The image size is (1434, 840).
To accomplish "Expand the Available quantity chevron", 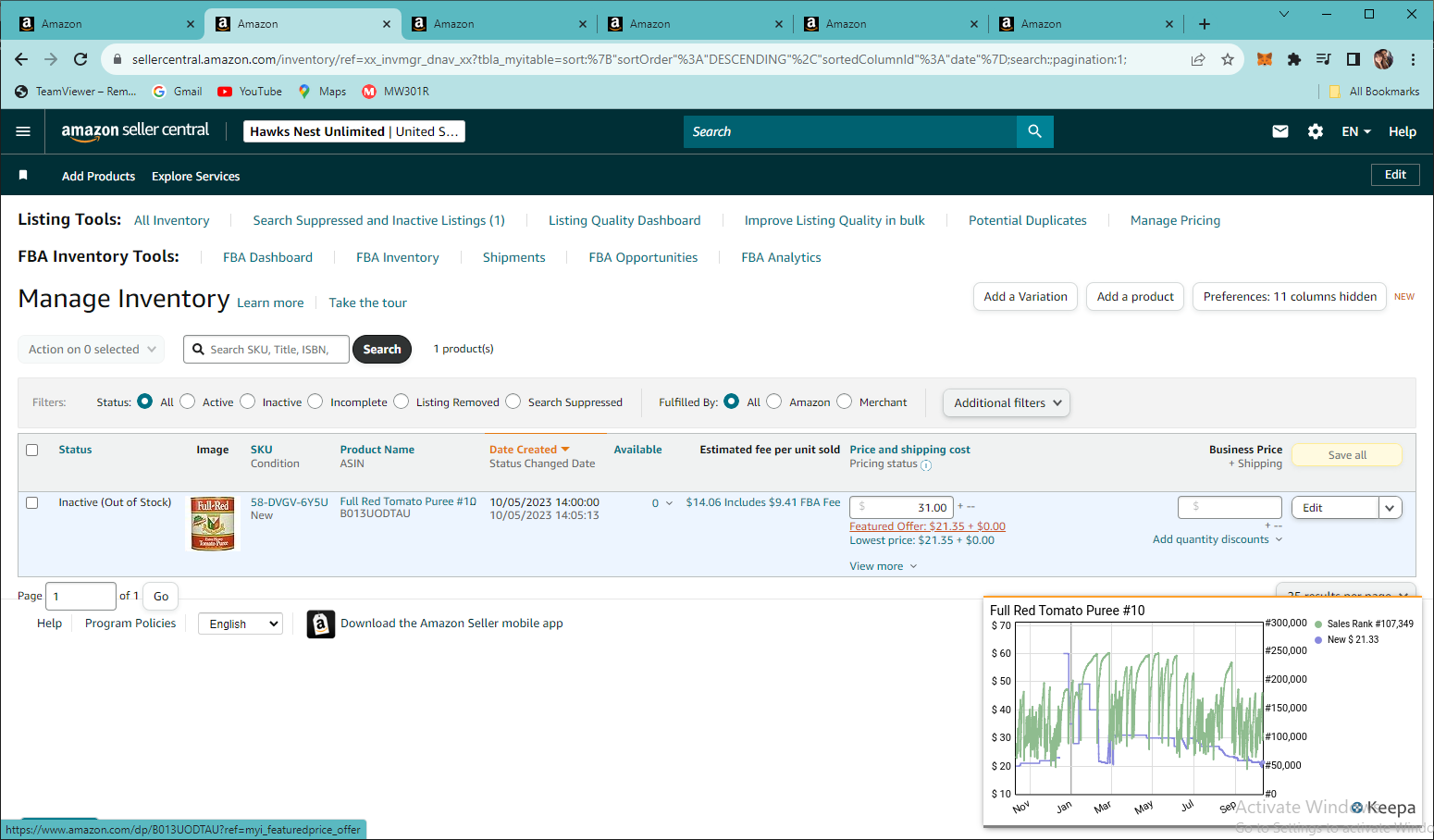I will pos(669,503).
